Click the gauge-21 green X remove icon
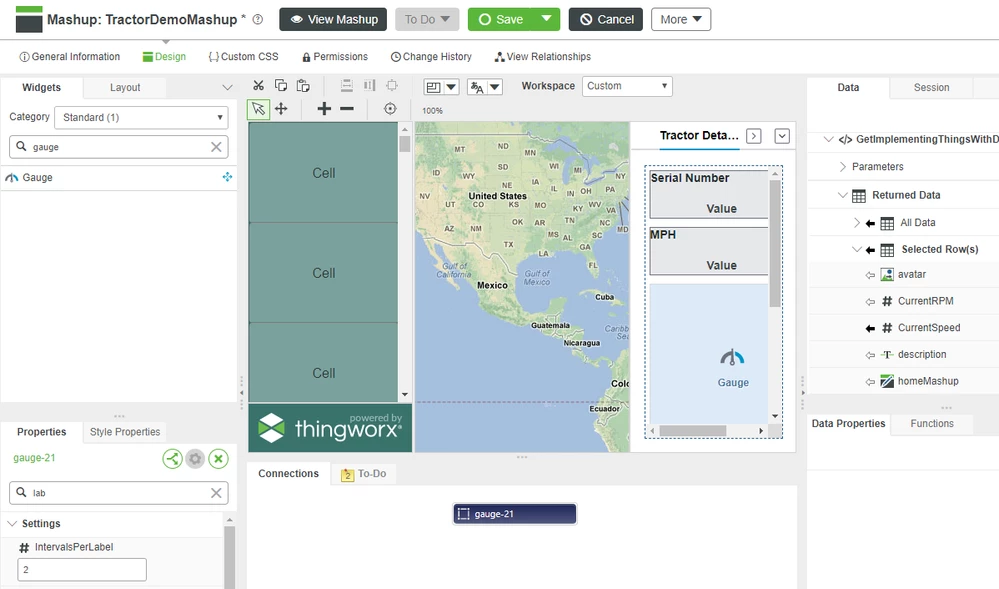The image size is (999, 589). tap(219, 458)
